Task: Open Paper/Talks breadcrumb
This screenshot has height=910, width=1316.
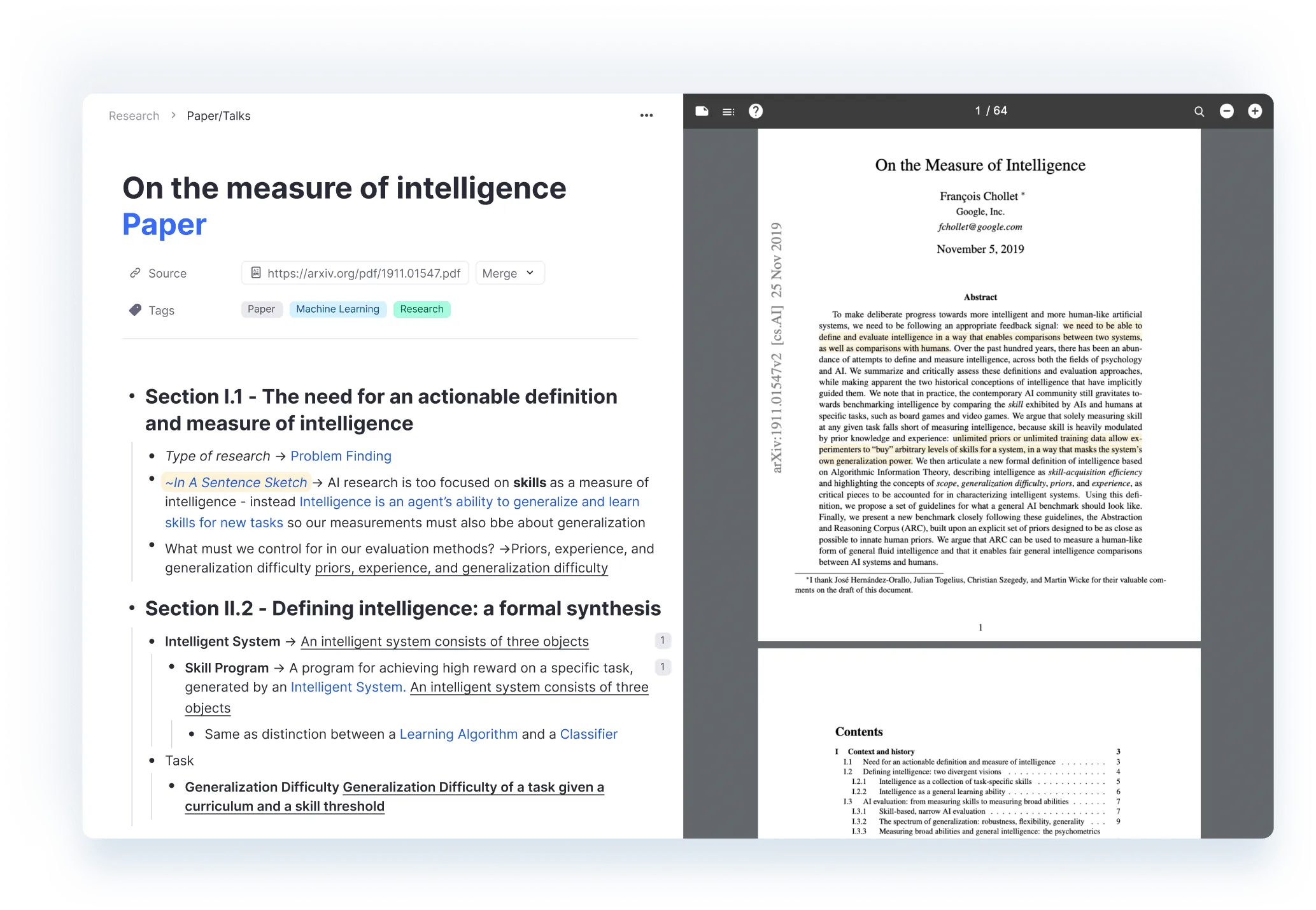Action: (218, 115)
